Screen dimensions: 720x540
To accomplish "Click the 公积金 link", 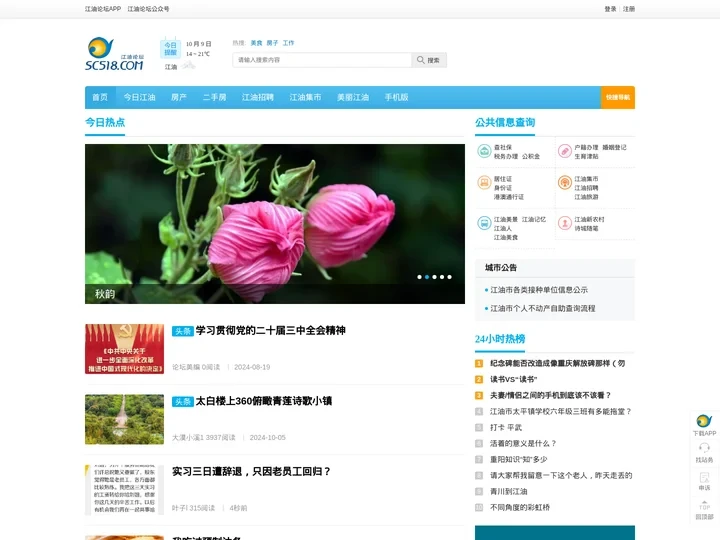I will click(x=531, y=156).
